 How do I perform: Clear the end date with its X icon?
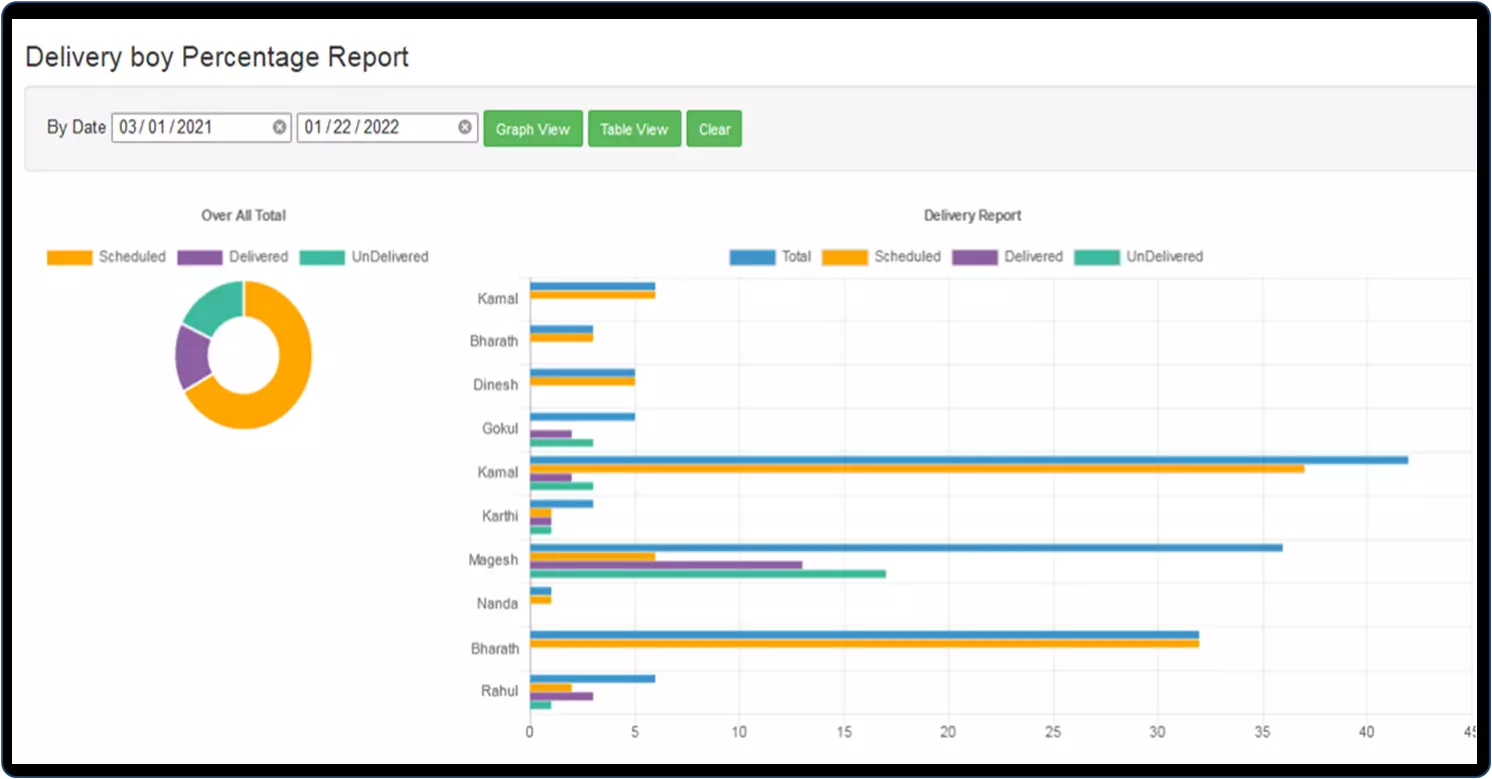[465, 128]
